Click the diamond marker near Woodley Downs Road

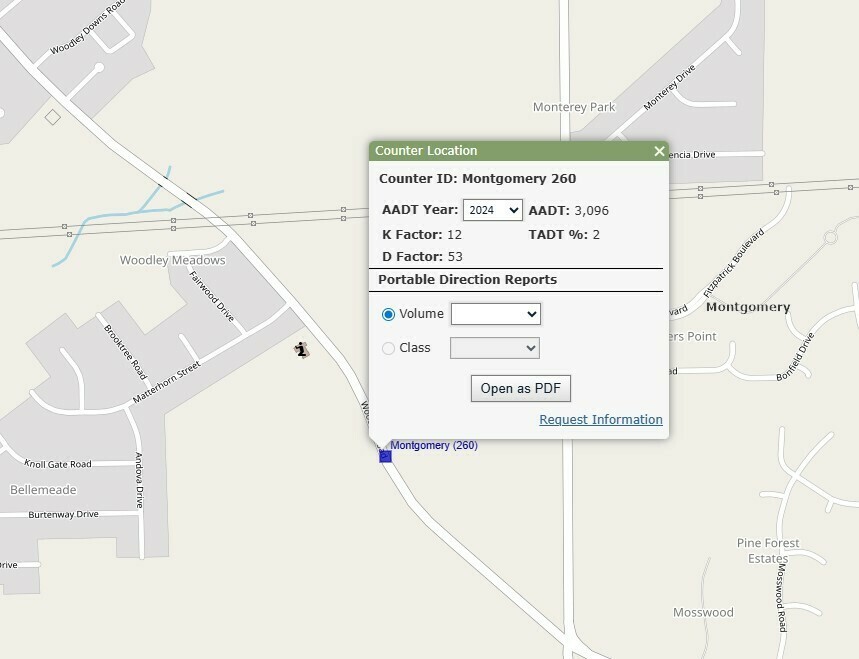coord(53,117)
